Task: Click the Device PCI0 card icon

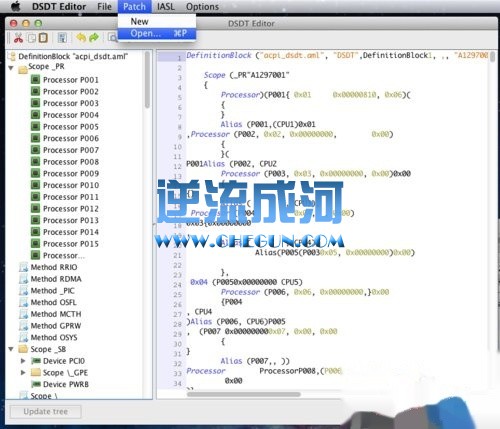Action: pos(35,361)
